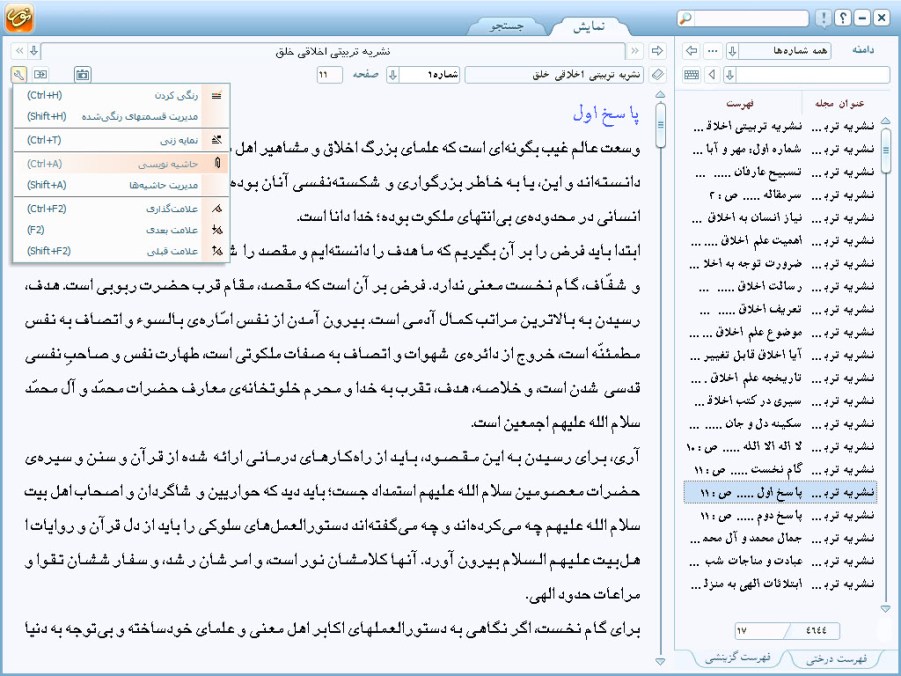Click the double chevron at the right of the title bar
Viewport: 901px width, 676px height.
(x=634, y=51)
